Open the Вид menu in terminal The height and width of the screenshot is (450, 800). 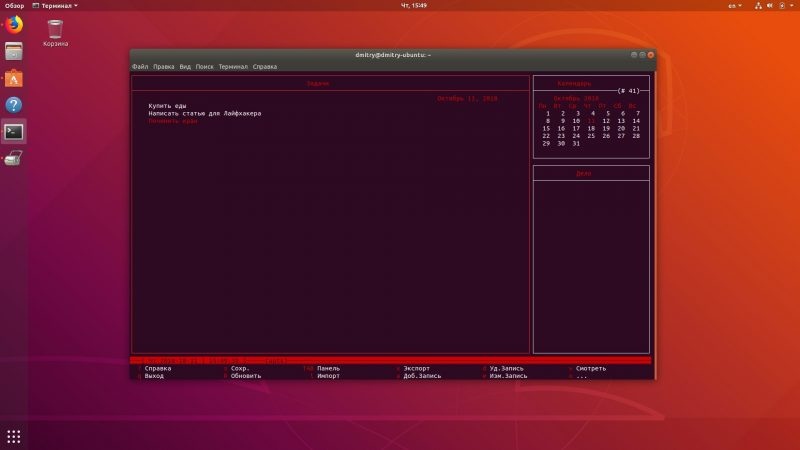click(x=185, y=66)
